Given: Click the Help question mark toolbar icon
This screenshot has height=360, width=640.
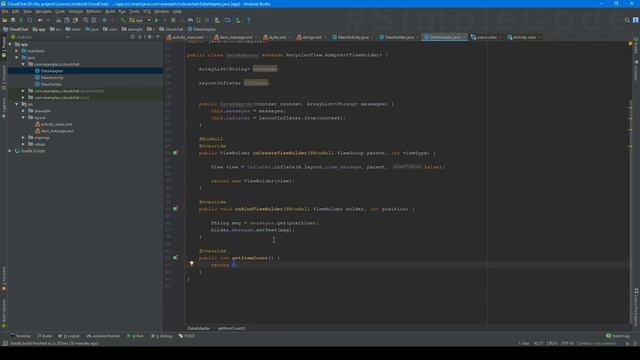Looking at the screenshot, I should tap(248, 20).
